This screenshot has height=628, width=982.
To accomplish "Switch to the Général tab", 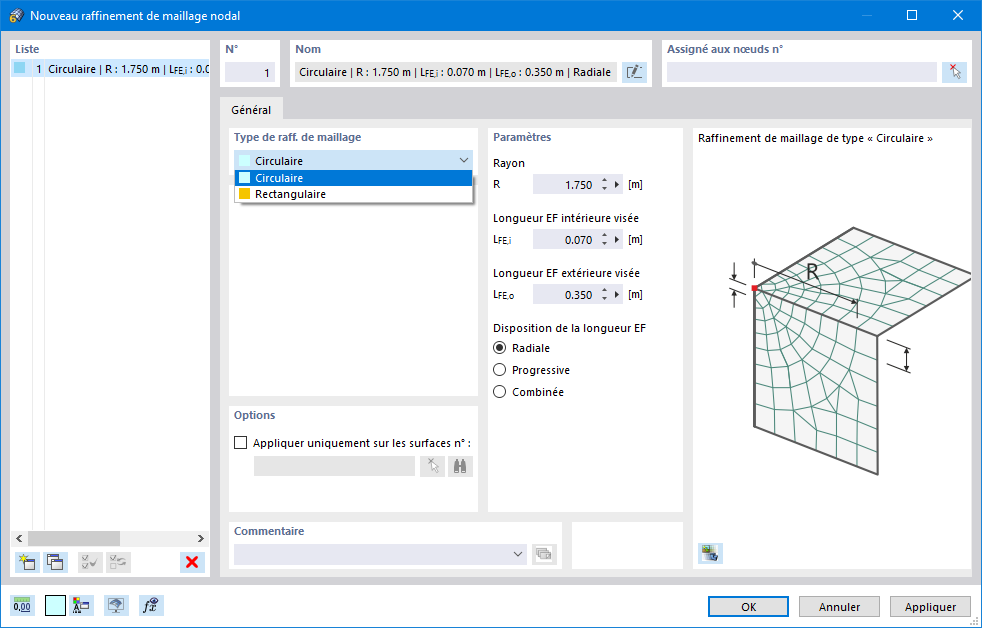I will pos(251,110).
